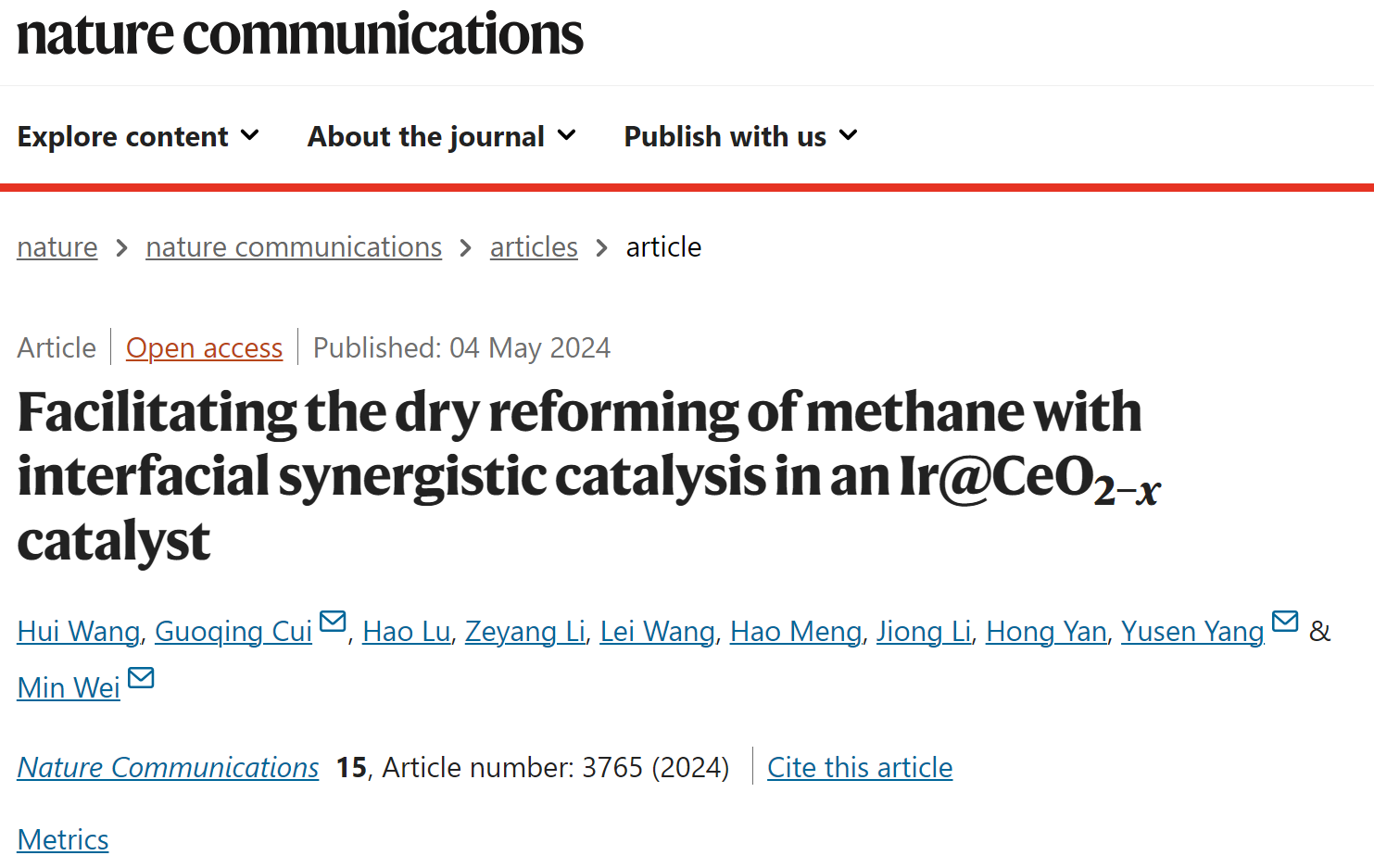Click the Hong Yan author link
The height and width of the screenshot is (868, 1374).
[1046, 631]
